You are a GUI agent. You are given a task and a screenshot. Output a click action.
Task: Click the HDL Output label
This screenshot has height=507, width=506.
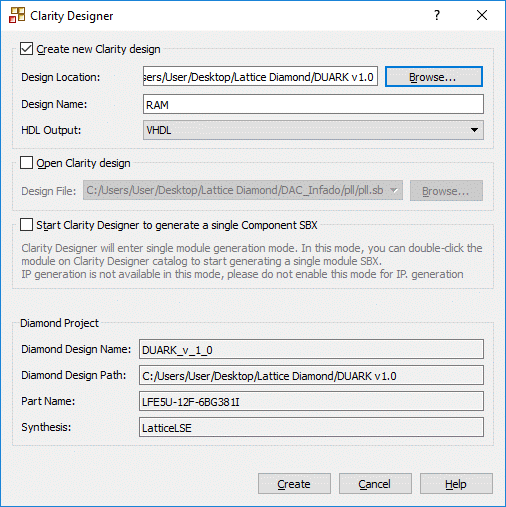[51, 130]
